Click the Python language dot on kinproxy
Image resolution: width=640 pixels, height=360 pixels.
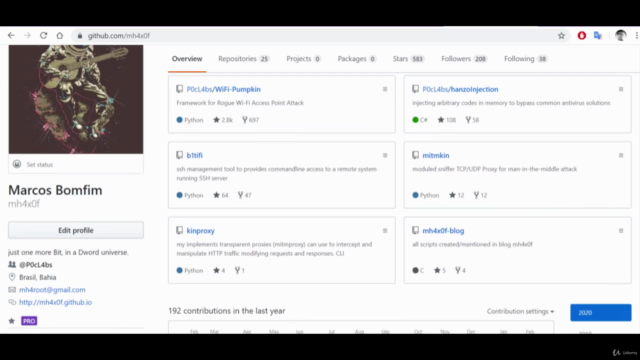tap(179, 270)
